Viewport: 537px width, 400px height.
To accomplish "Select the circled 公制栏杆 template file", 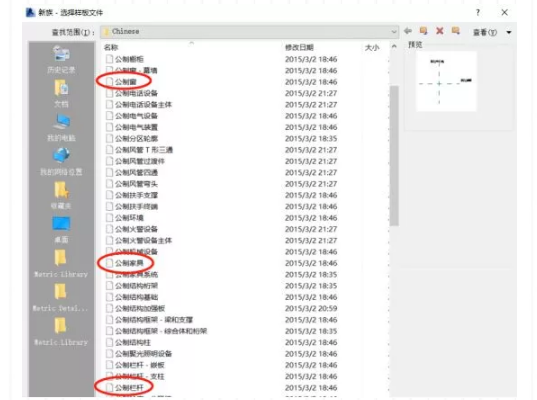I will (x=125, y=387).
